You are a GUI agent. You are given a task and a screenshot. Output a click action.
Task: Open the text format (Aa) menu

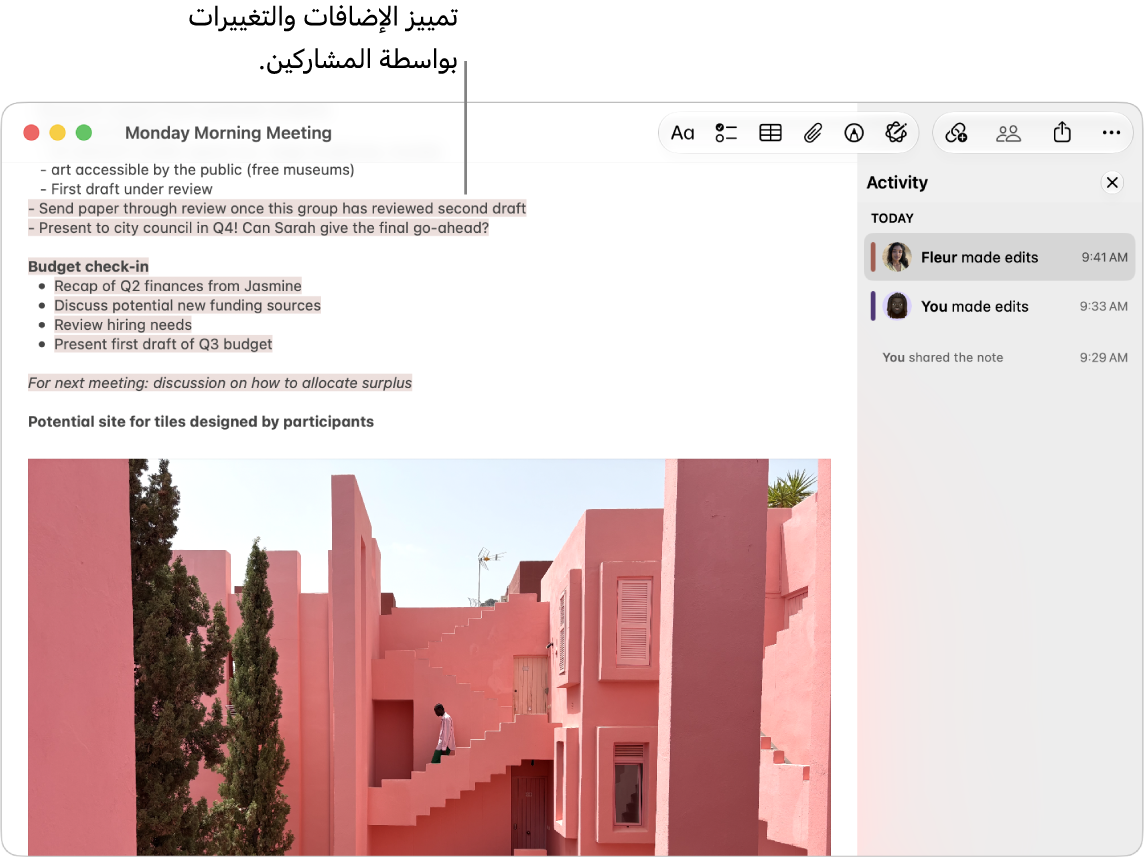682,133
